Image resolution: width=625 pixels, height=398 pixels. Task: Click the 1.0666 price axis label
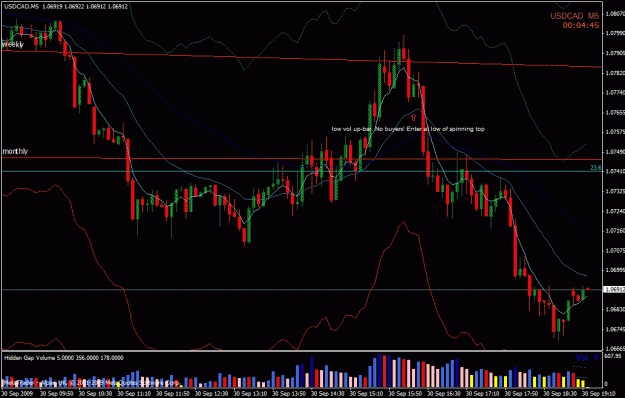[615, 348]
